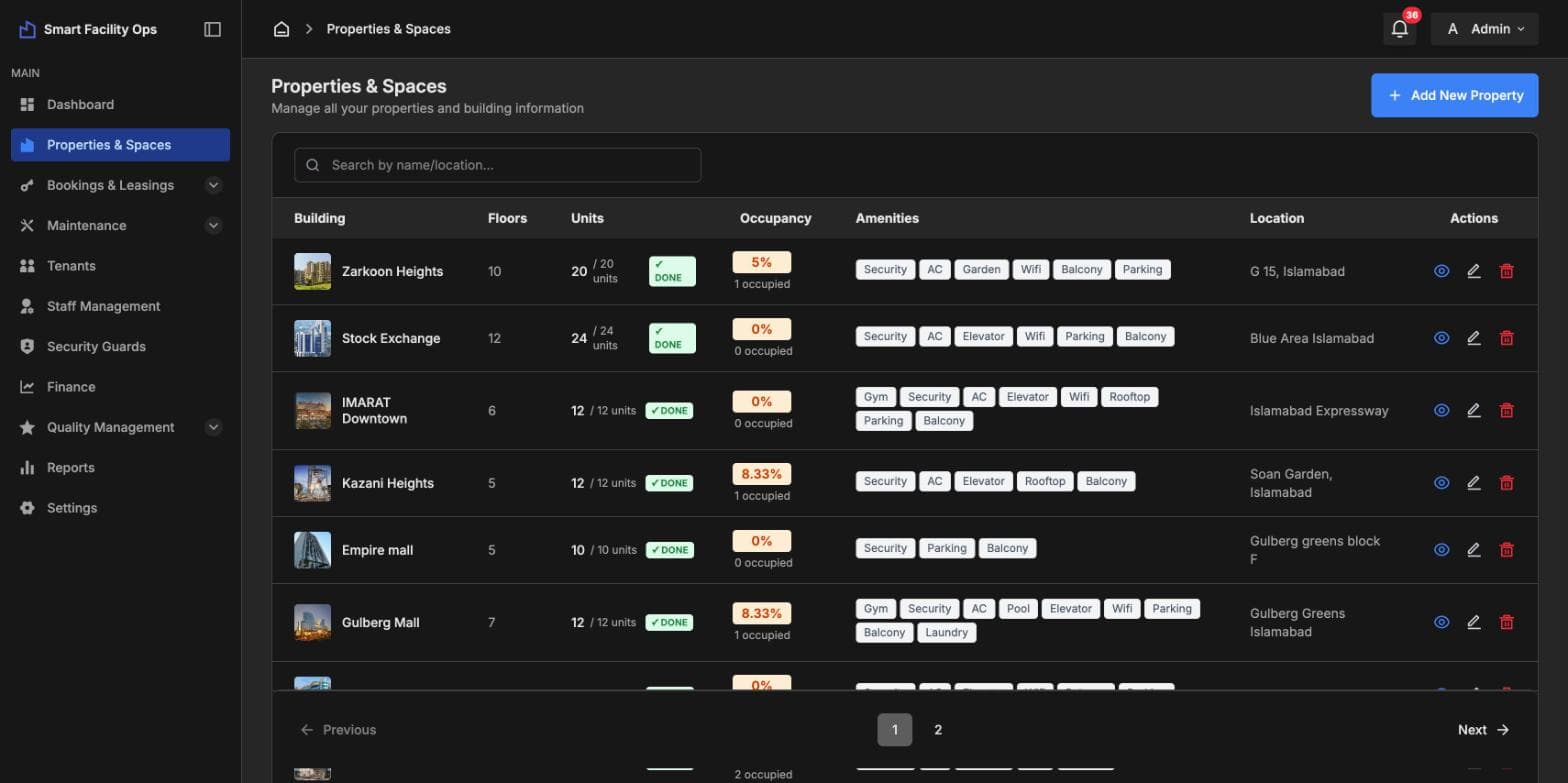This screenshot has height=783, width=1568.
Task: Go to page 2
Action: (x=938, y=730)
